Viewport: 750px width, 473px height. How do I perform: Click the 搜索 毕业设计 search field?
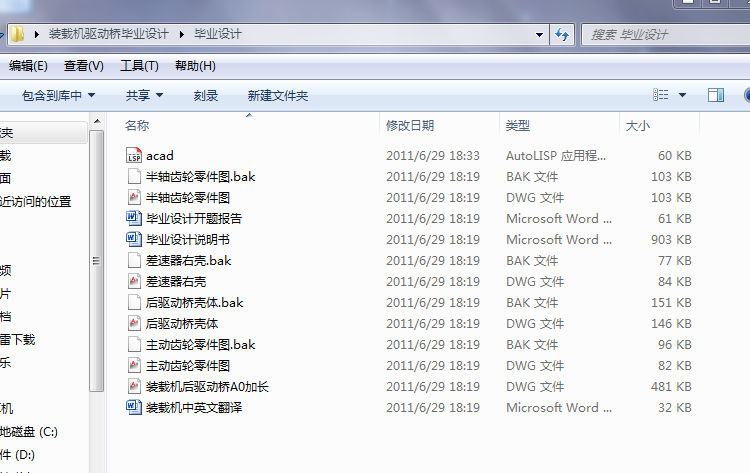click(x=667, y=34)
